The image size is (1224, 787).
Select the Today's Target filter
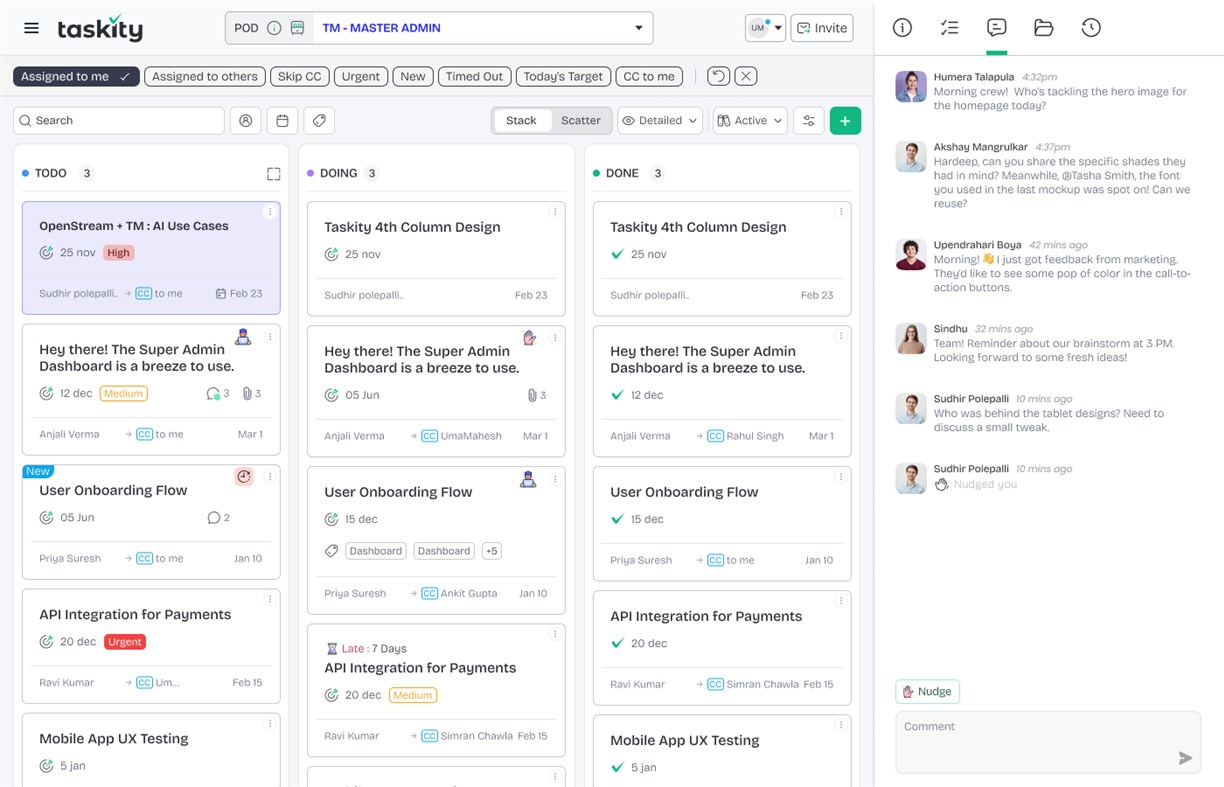click(x=563, y=76)
